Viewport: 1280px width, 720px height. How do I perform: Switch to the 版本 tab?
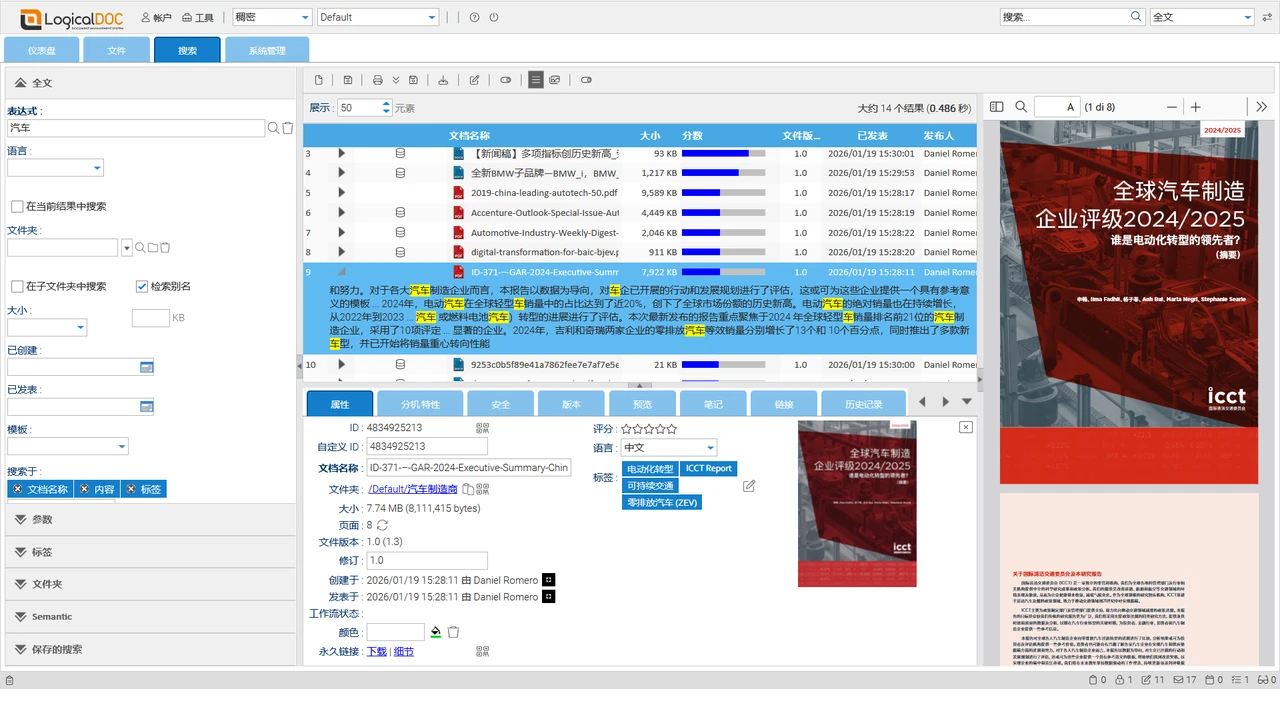571,404
